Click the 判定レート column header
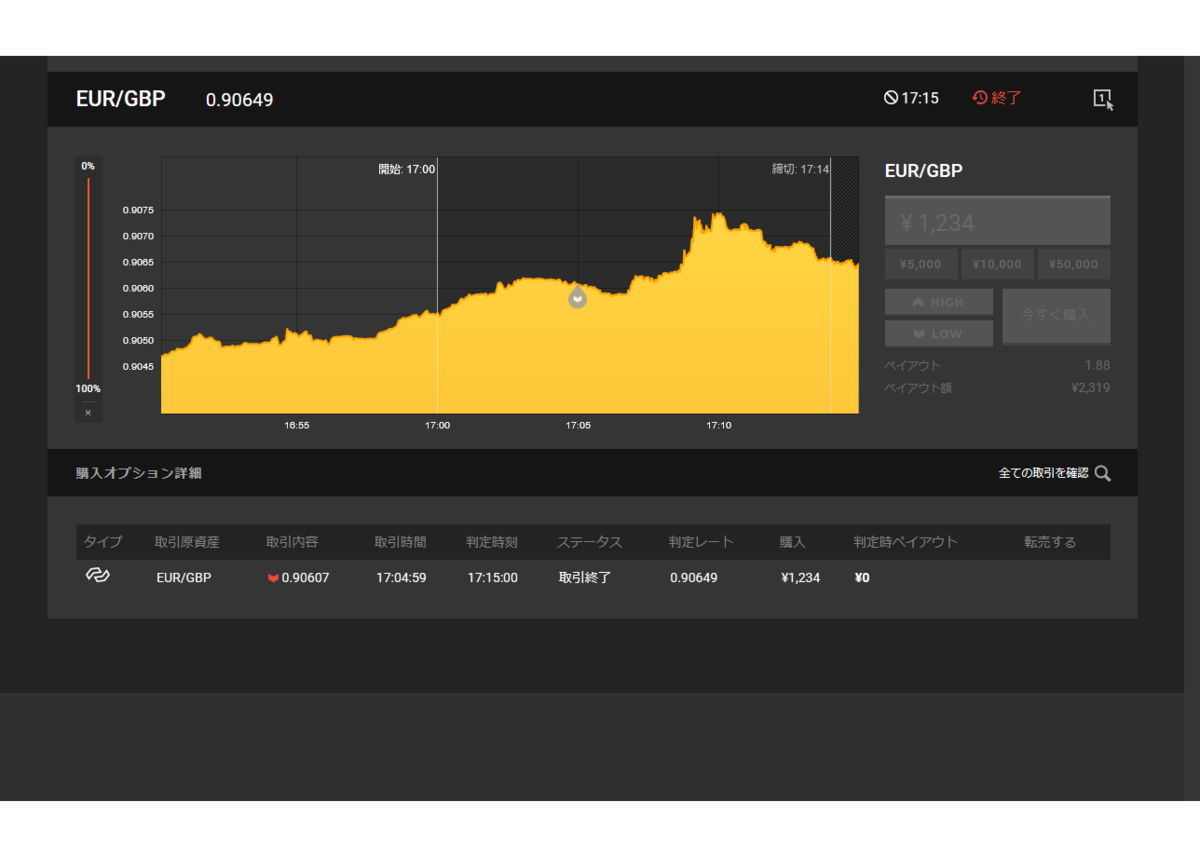This screenshot has width=1200, height=856. click(x=701, y=542)
